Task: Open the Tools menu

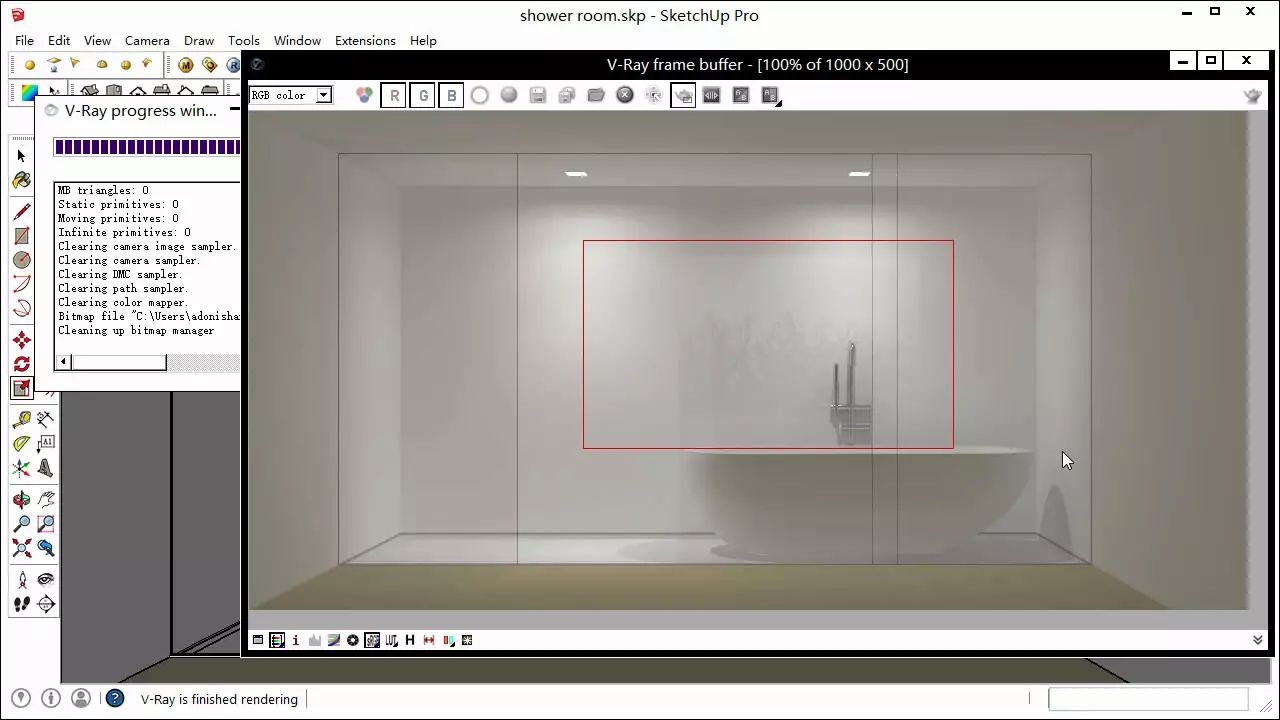Action: [x=243, y=40]
